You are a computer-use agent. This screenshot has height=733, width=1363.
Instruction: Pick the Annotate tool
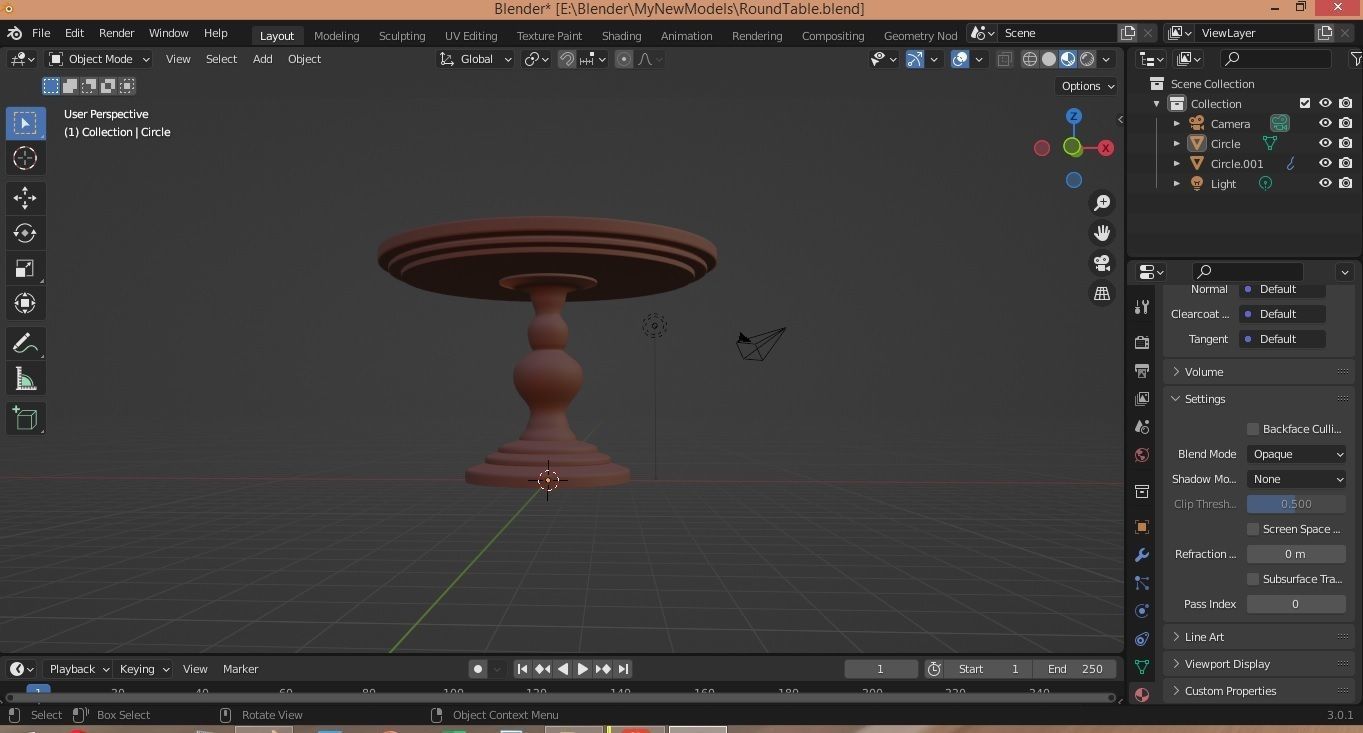[25, 343]
